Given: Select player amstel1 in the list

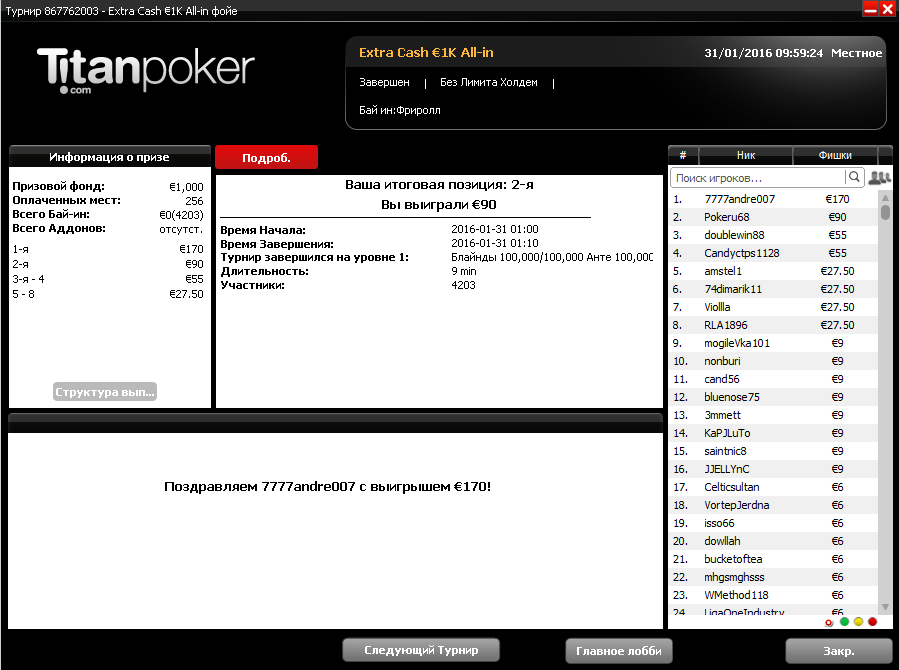Looking at the screenshot, I should [773, 271].
